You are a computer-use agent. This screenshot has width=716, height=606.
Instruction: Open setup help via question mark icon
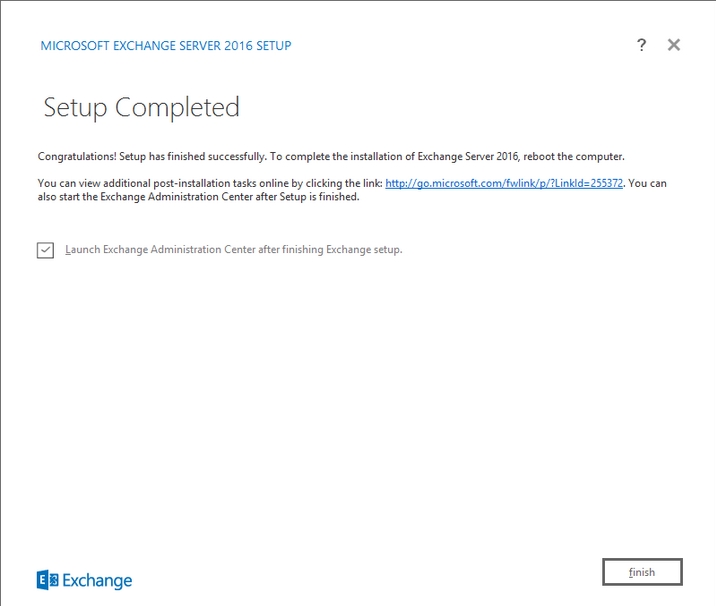[641, 45]
